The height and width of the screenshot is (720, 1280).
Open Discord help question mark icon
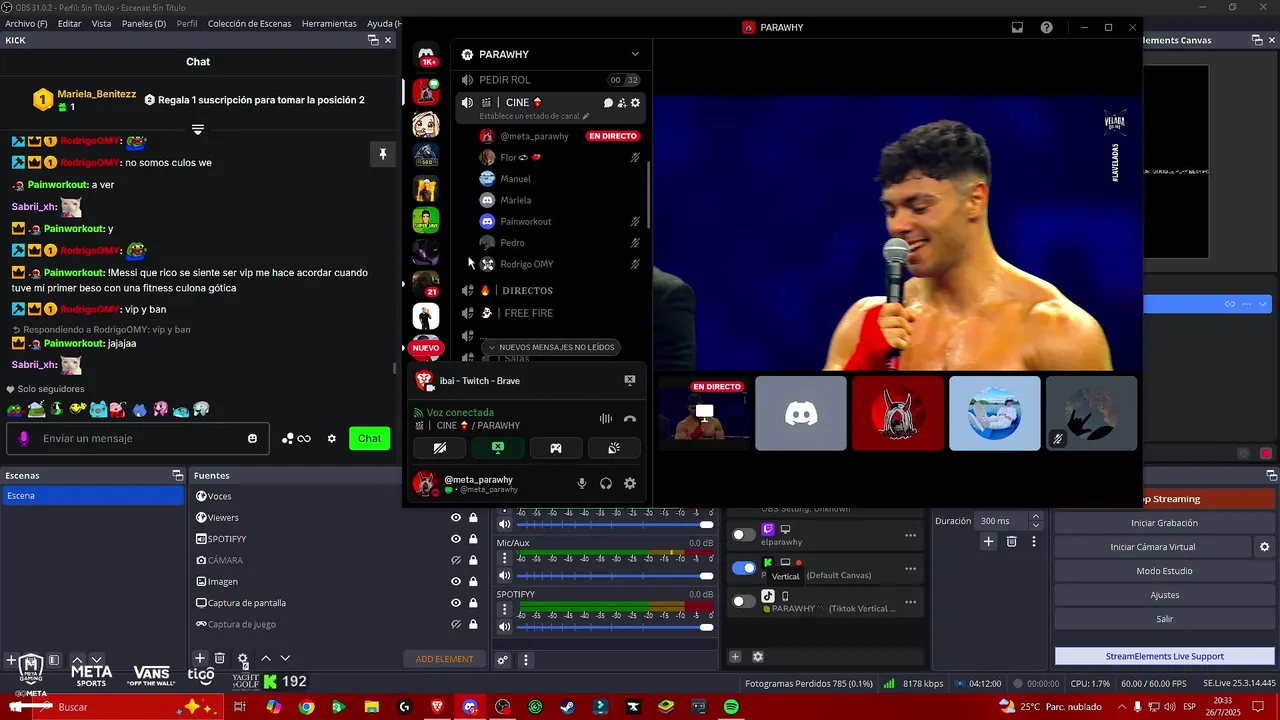pyautogui.click(x=1046, y=28)
